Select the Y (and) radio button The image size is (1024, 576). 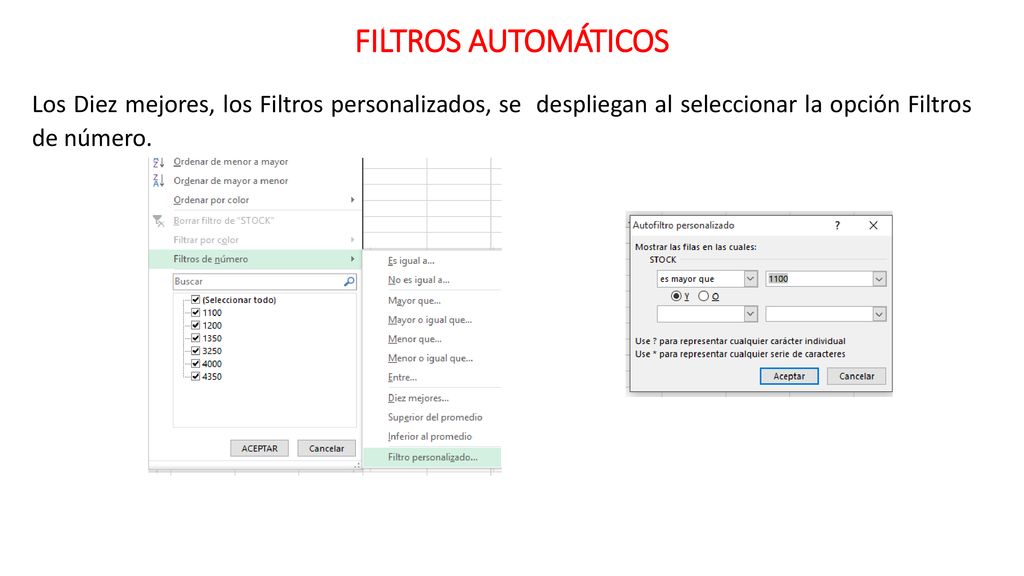click(676, 296)
